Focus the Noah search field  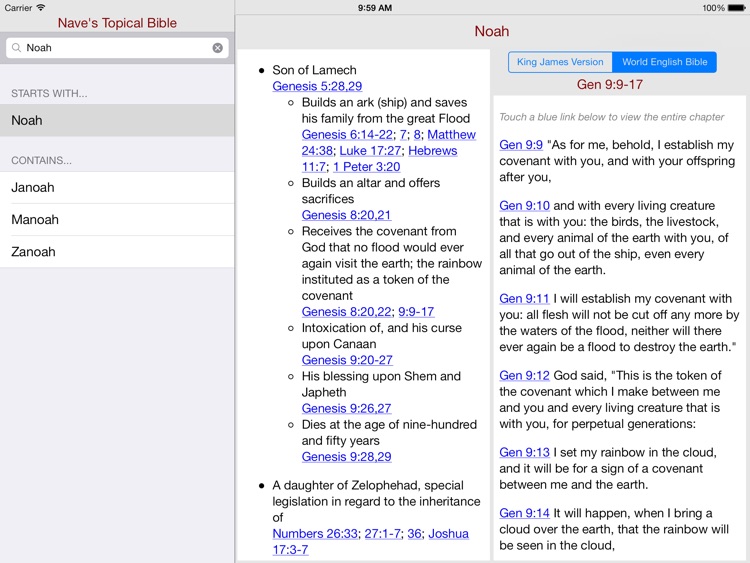(x=117, y=48)
